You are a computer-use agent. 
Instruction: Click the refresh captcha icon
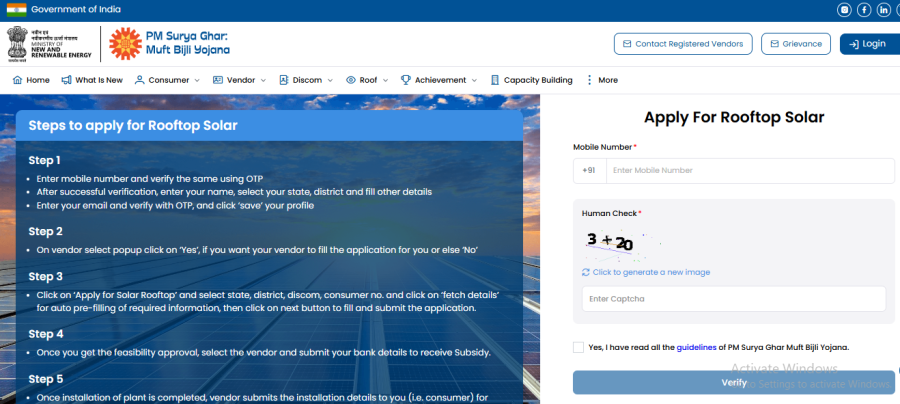pos(585,272)
